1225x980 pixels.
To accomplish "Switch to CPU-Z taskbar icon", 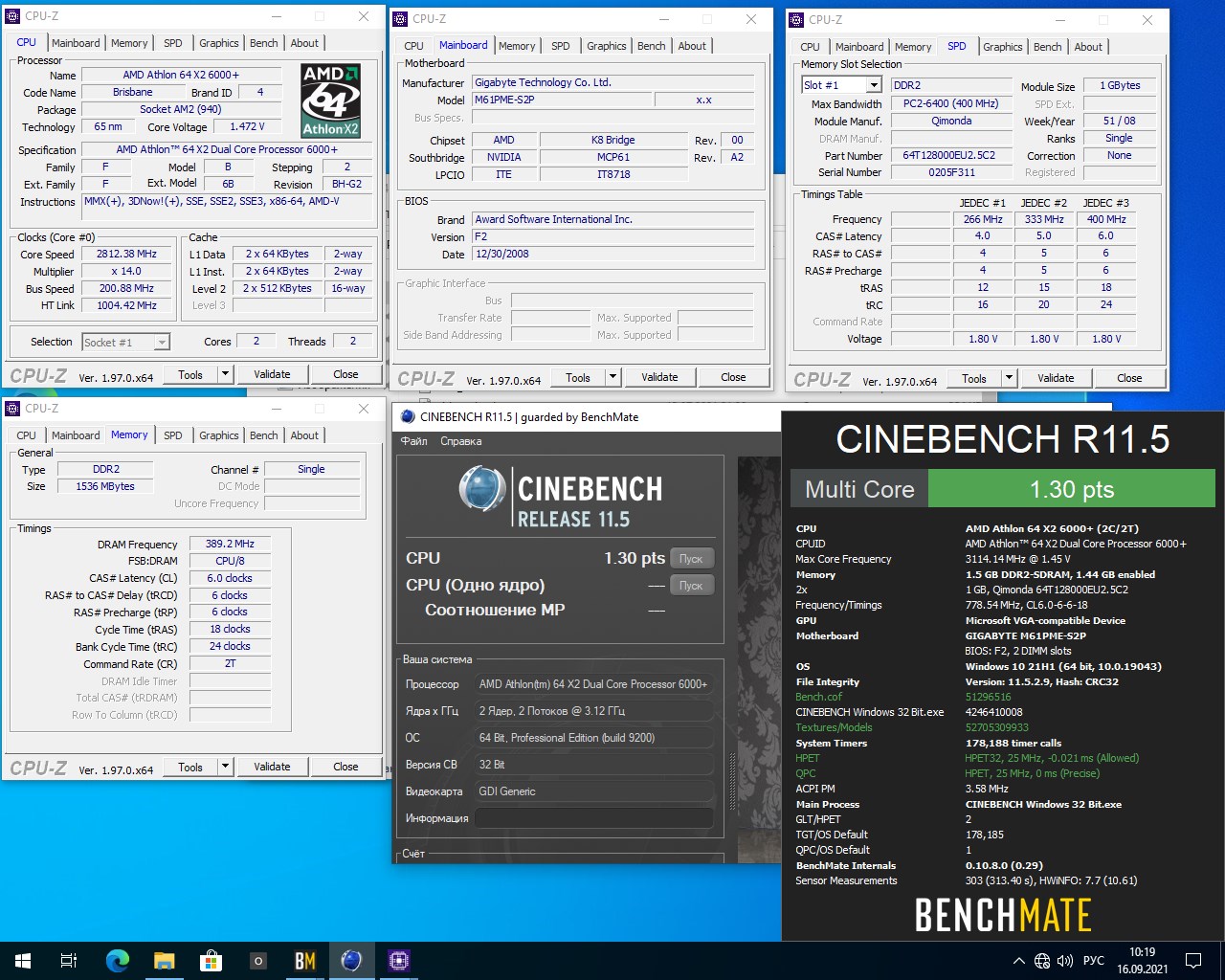I will [398, 961].
